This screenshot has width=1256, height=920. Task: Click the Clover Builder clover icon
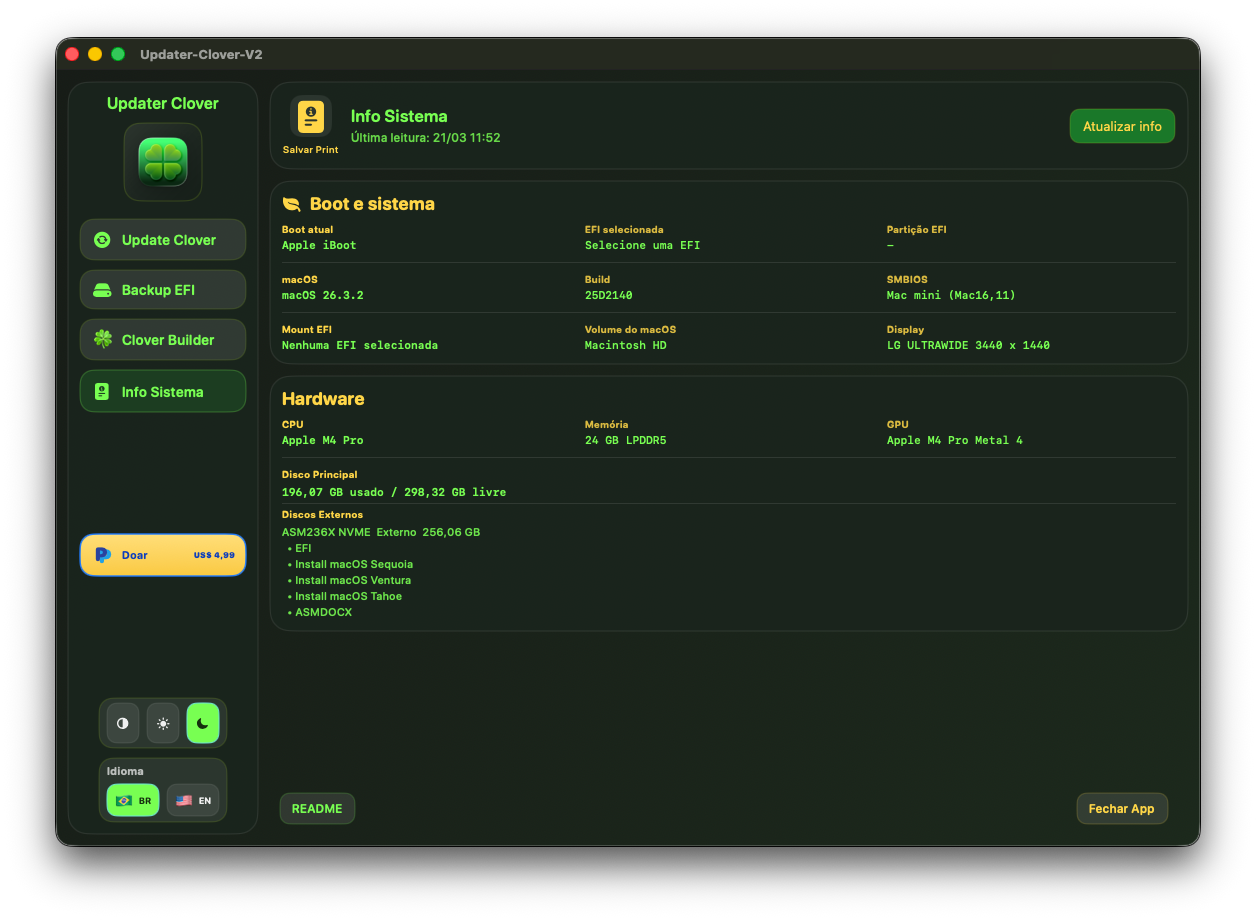click(x=101, y=339)
